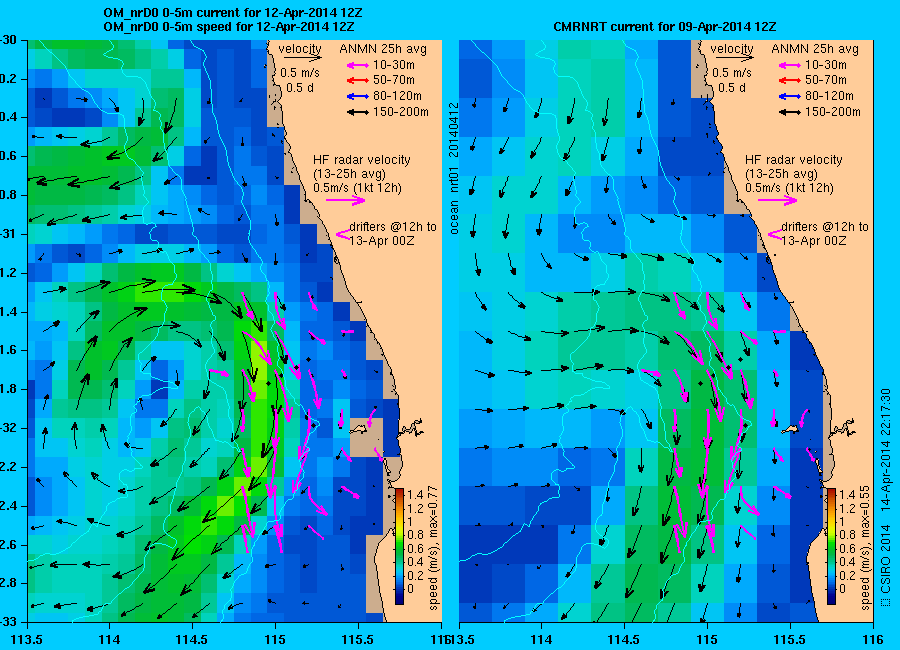Click the right panel HF radar magenta scale arrow

point(778,200)
